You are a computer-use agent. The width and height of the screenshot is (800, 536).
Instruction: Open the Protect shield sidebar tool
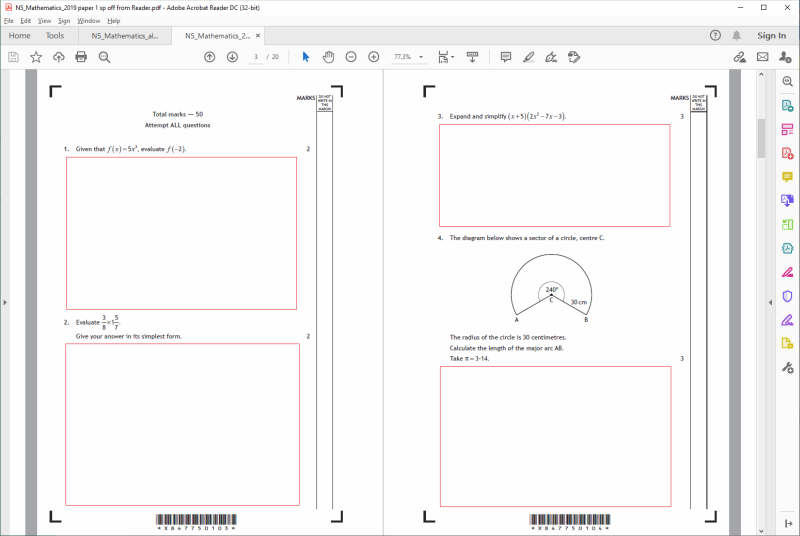(787, 296)
